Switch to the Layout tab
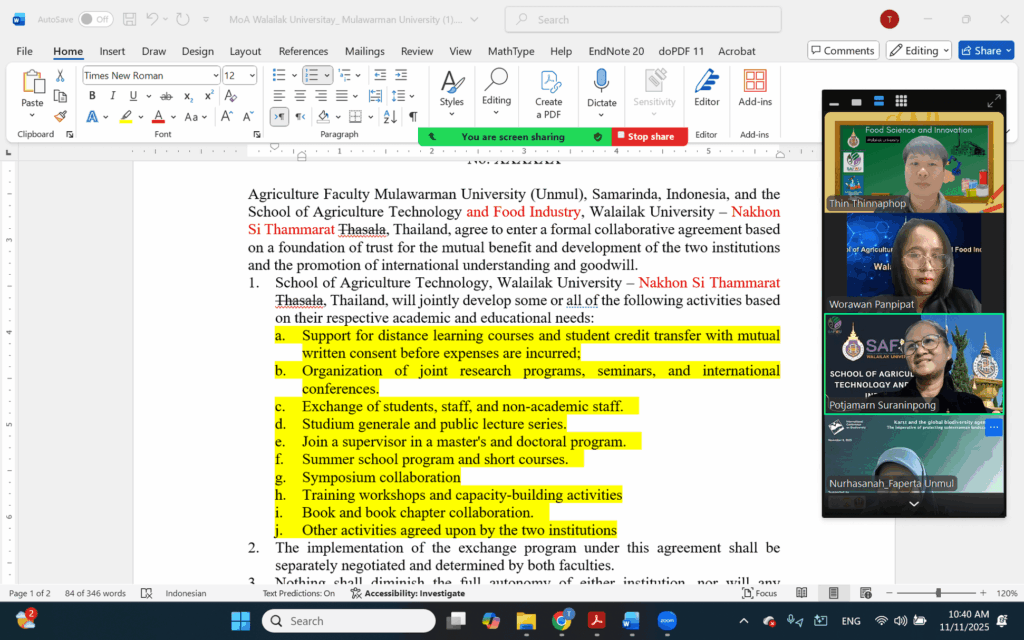 tap(245, 51)
